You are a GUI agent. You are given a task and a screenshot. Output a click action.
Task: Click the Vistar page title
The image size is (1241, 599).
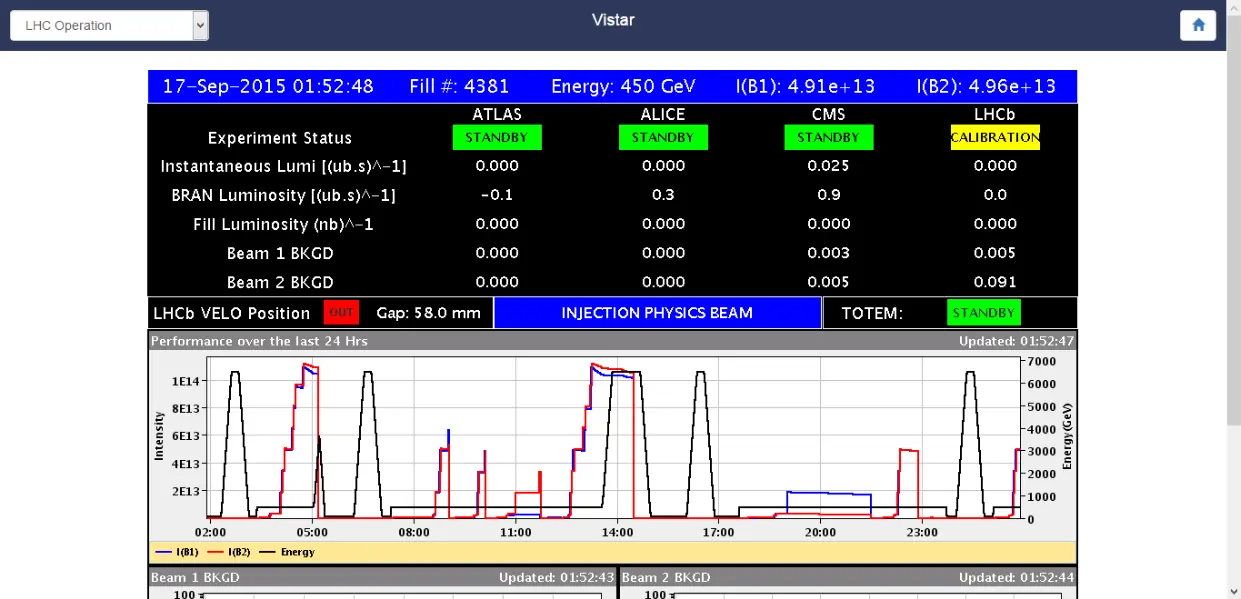point(613,20)
